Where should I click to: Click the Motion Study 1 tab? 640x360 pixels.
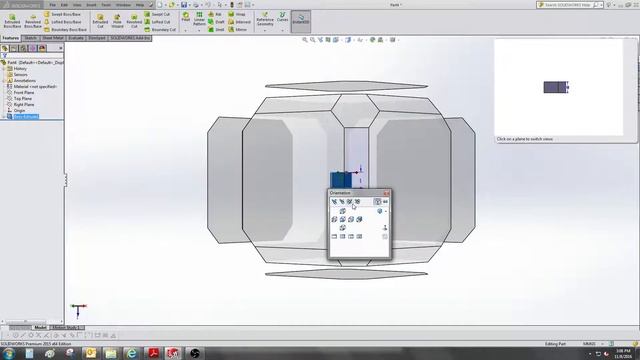click(x=67, y=327)
